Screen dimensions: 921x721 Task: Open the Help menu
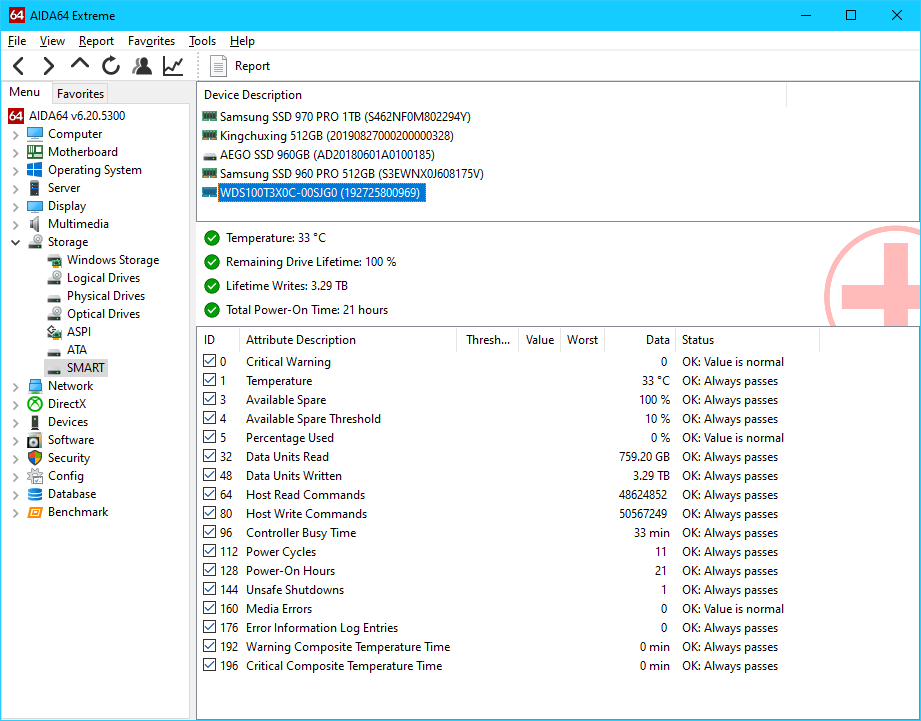242,41
